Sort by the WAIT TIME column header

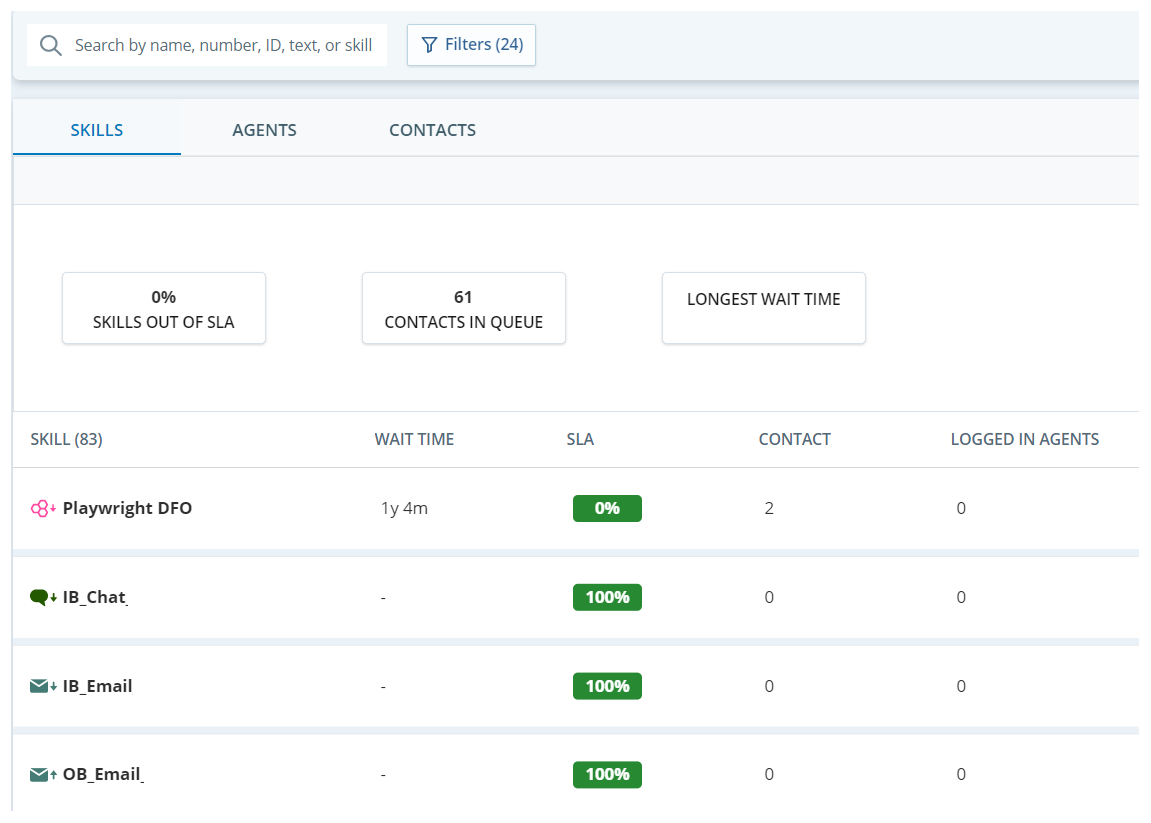pos(414,439)
